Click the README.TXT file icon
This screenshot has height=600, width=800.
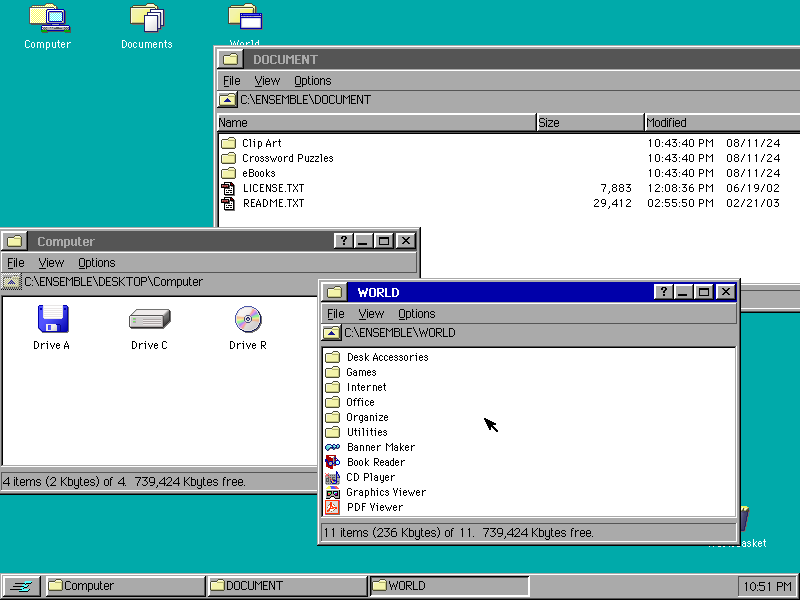228,203
